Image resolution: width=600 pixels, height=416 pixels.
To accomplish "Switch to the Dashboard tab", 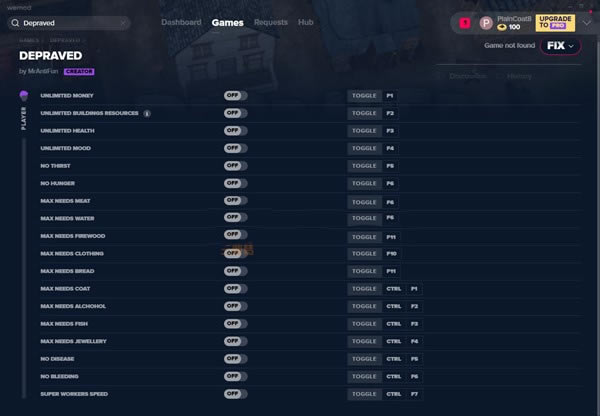I will [181, 22].
